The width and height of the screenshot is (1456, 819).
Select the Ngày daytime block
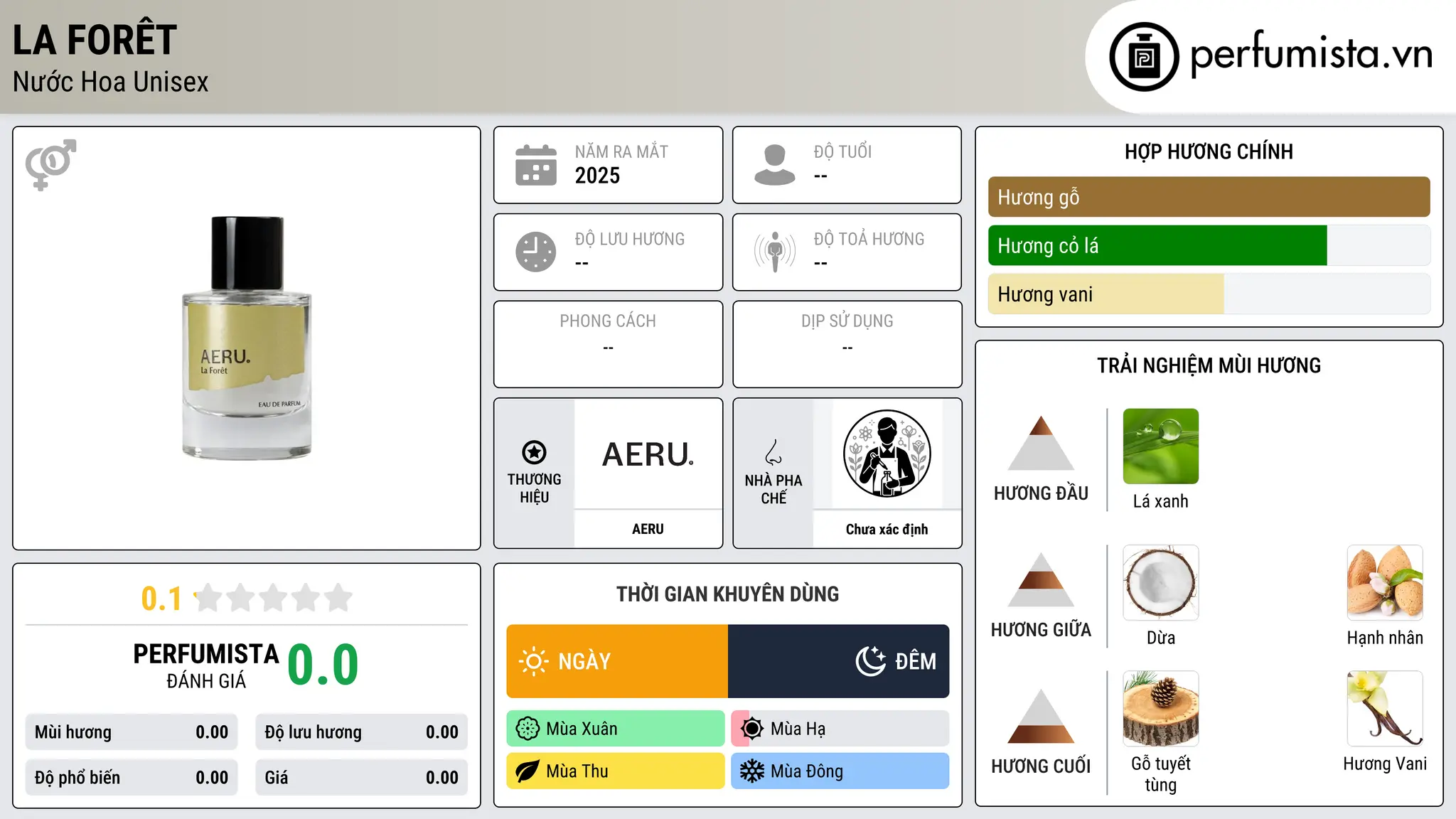coord(617,661)
